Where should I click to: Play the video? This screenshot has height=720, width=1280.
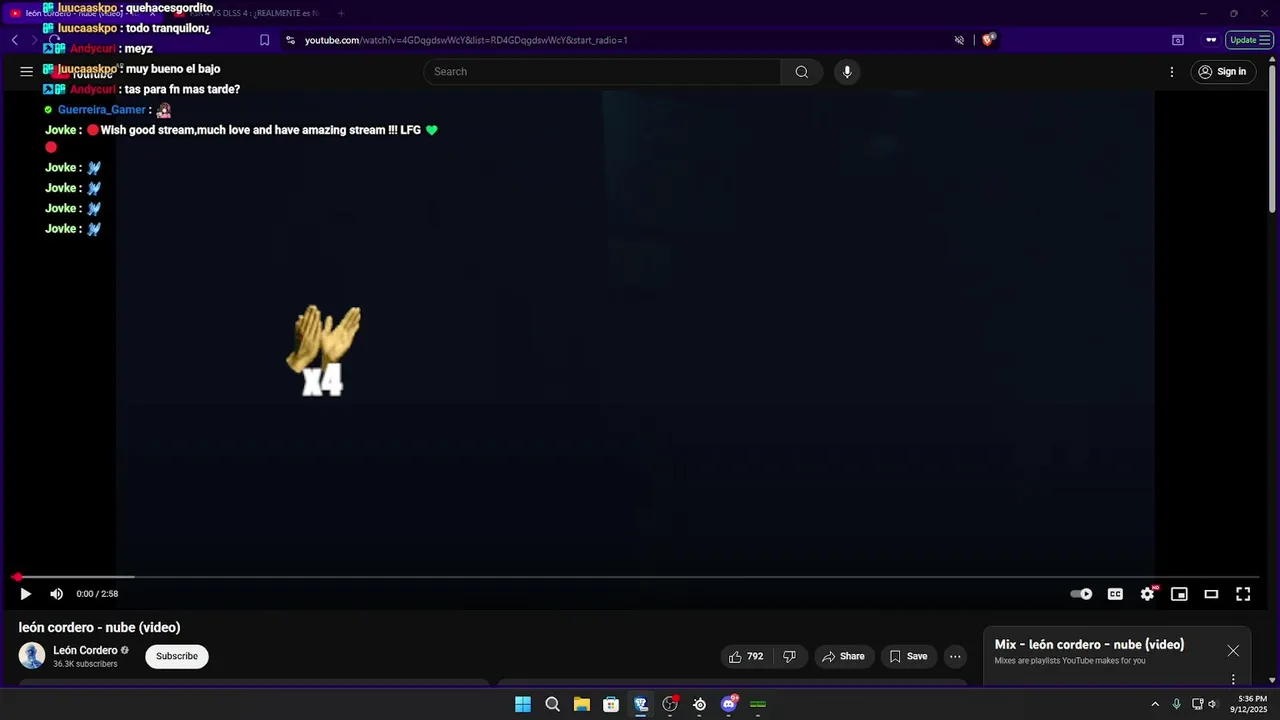tap(26, 594)
